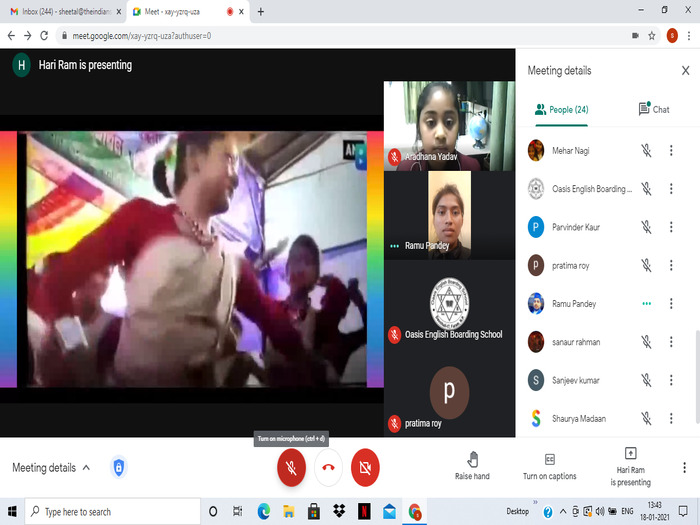Turn on the microphone button
The width and height of the screenshot is (700, 525).
click(291, 467)
